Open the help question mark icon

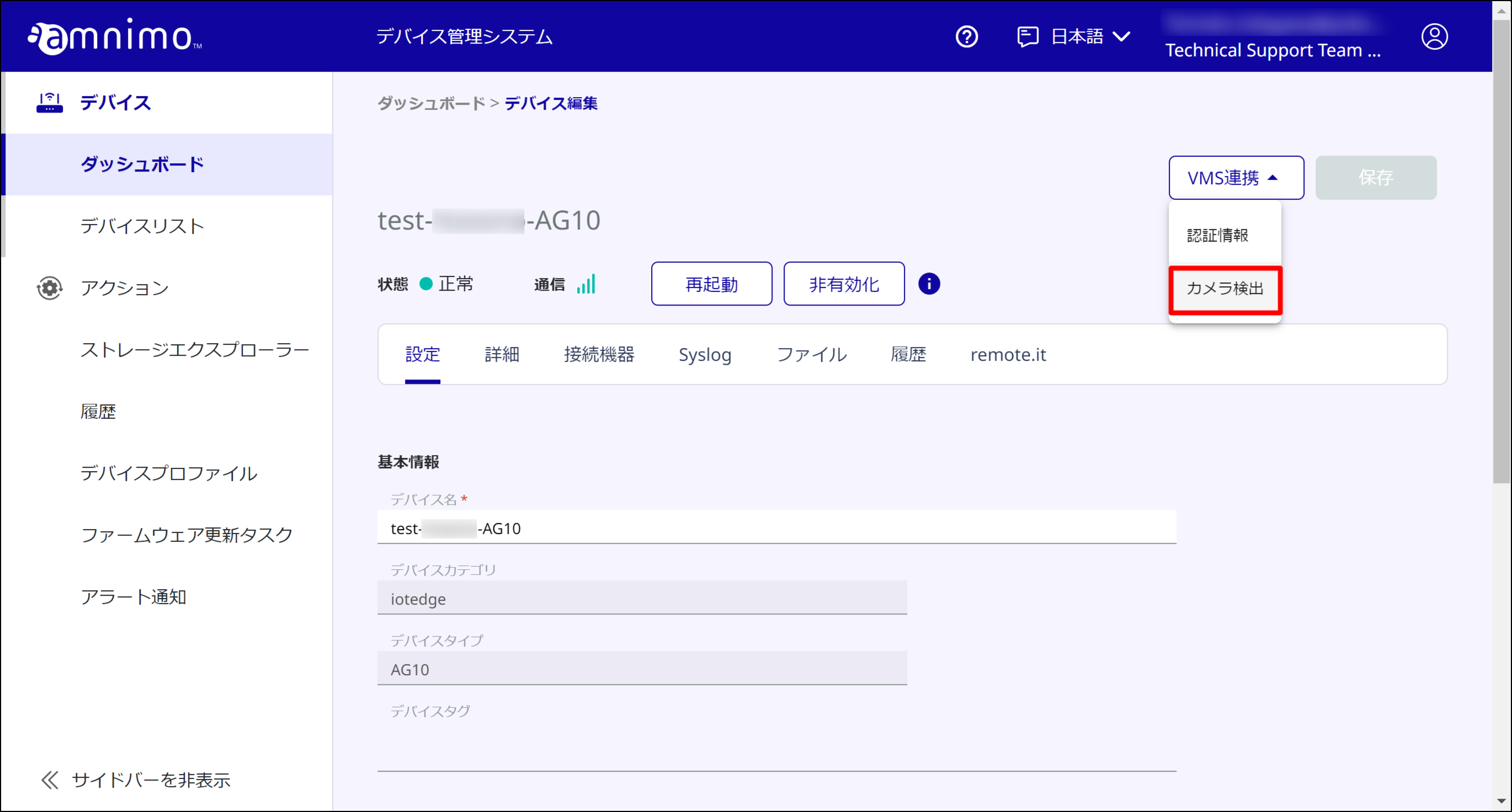coord(966,36)
